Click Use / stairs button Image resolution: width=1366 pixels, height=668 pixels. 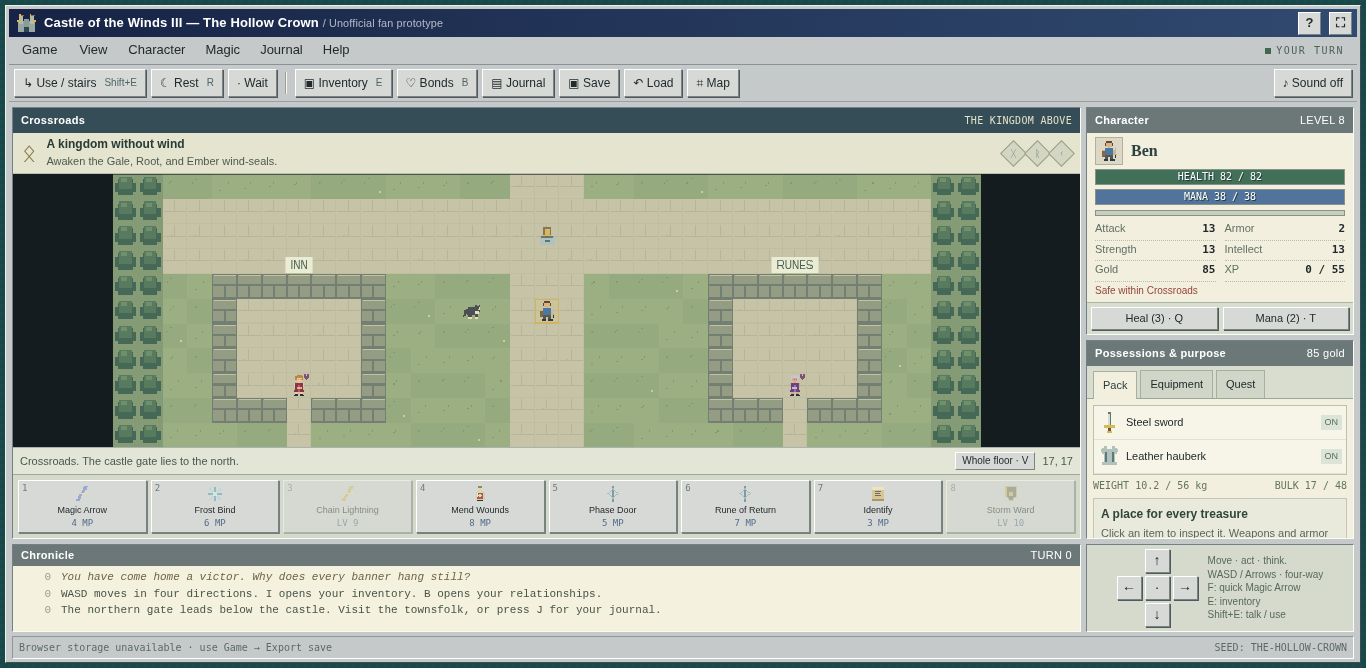pos(80,83)
